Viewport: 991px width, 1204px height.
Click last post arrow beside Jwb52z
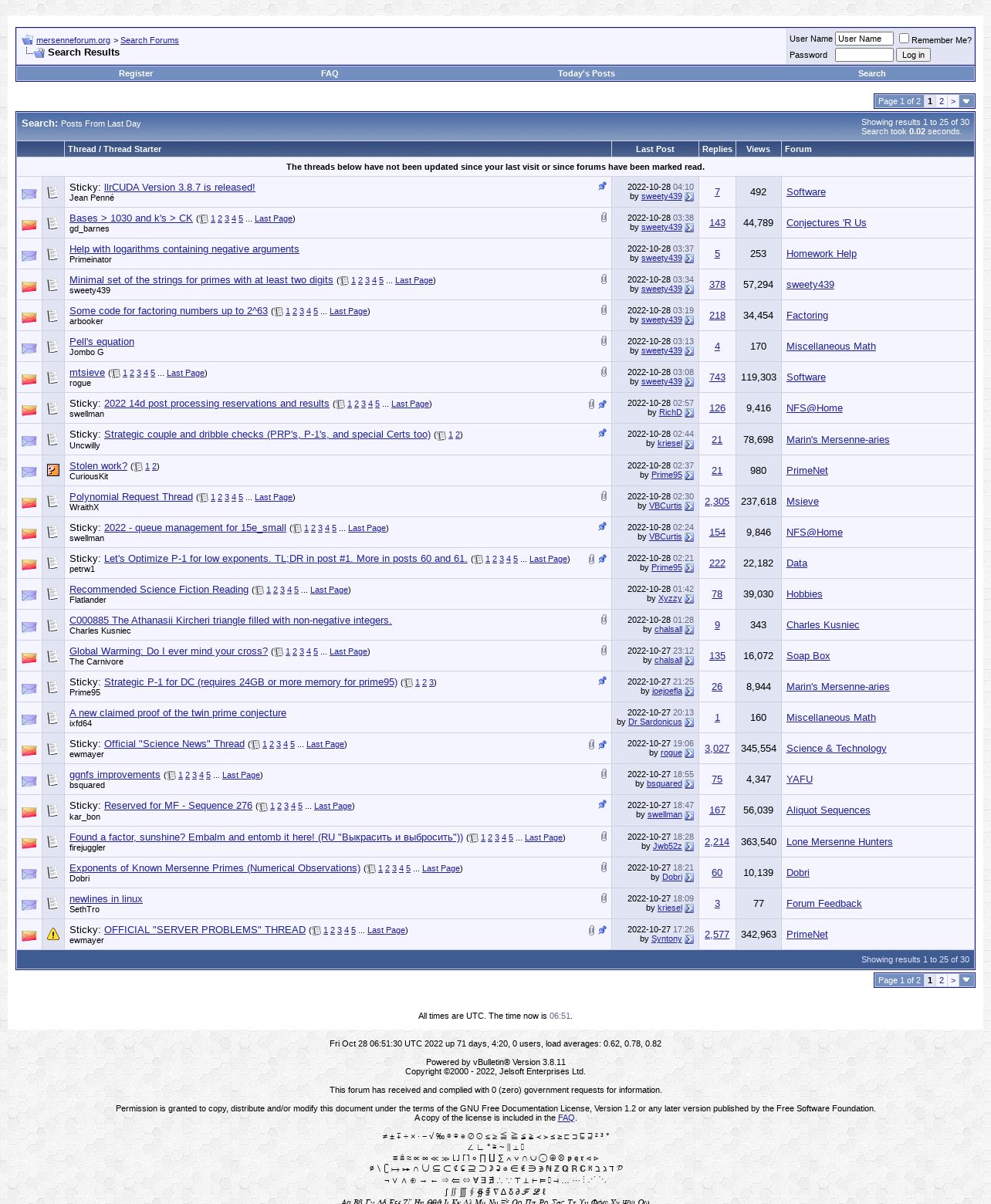(x=689, y=847)
